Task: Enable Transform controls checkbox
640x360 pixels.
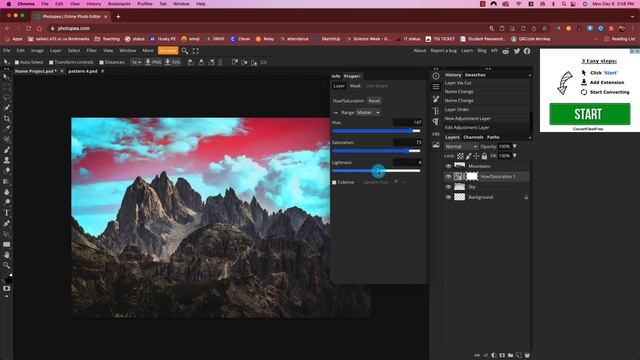Action: [x=51, y=62]
